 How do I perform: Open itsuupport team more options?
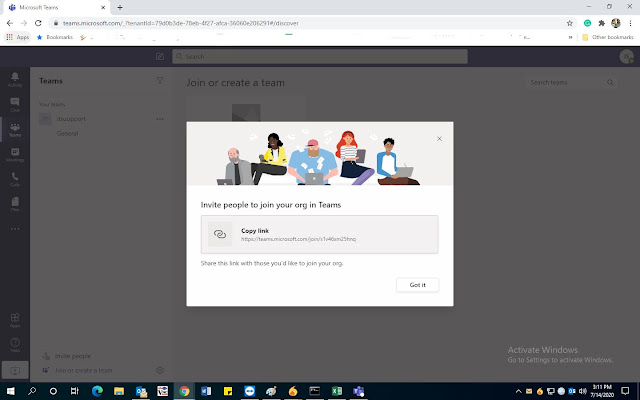coord(160,119)
